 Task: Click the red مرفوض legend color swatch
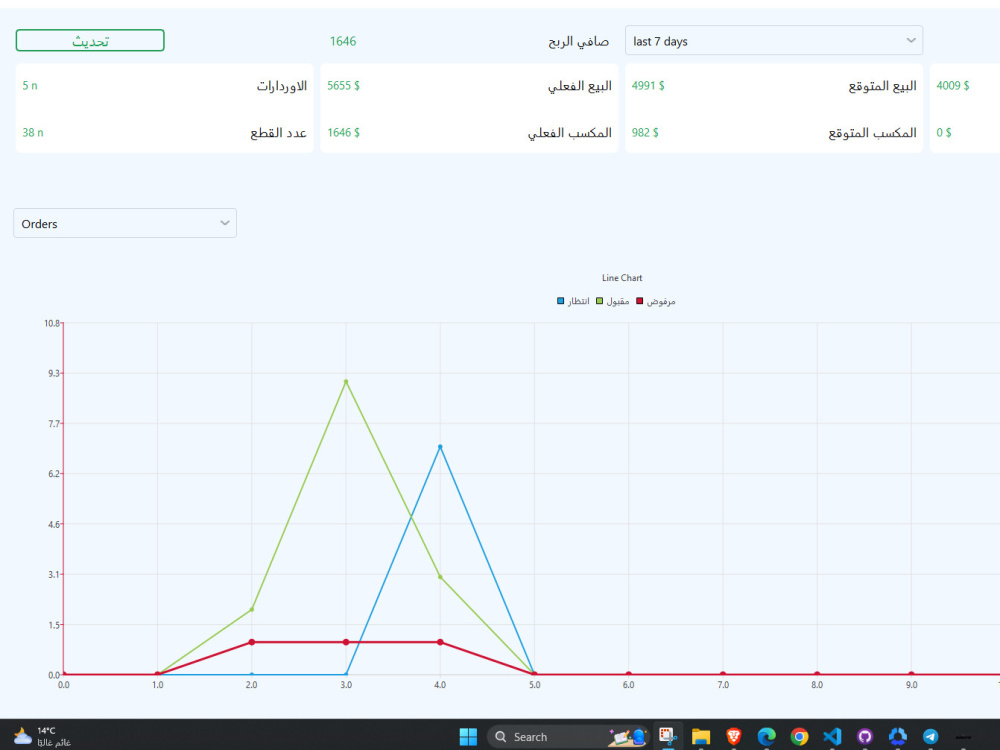[x=638, y=300]
